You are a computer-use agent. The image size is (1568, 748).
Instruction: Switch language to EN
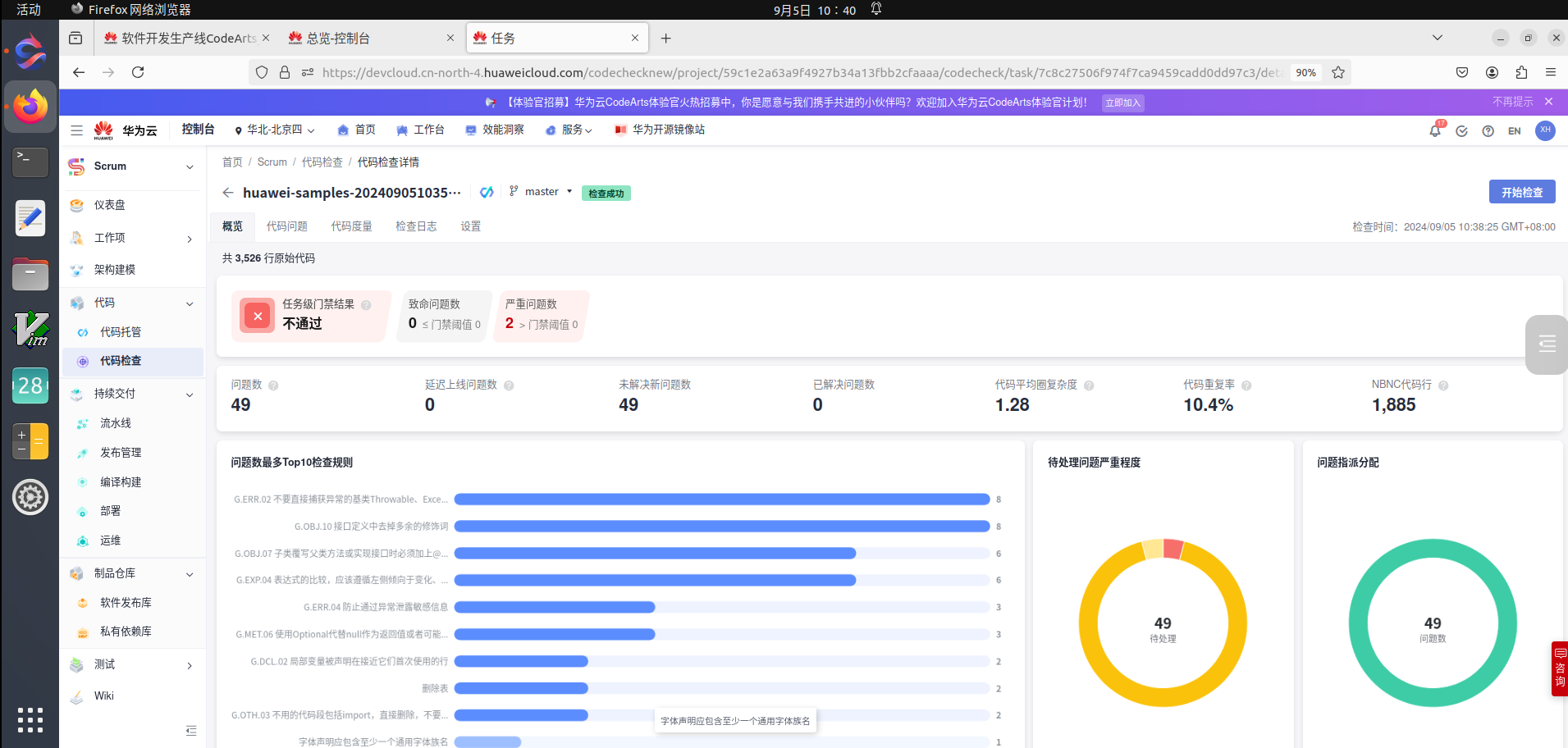(1515, 131)
